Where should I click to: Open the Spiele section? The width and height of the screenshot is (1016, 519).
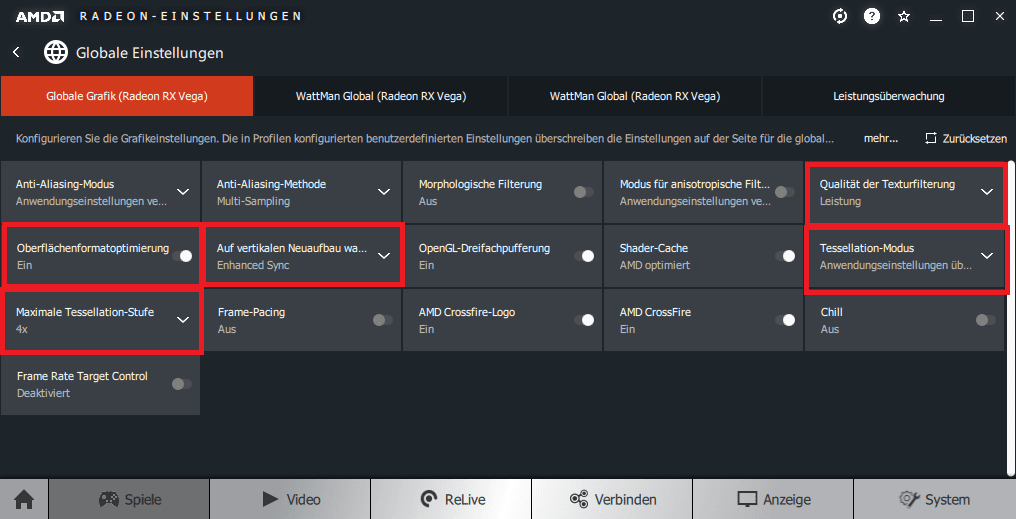(x=129, y=500)
